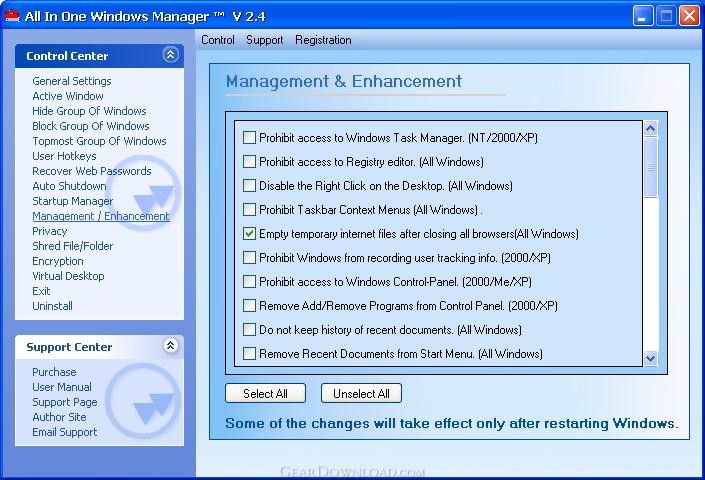
Task: Click Email Support link
Action: click(65, 432)
